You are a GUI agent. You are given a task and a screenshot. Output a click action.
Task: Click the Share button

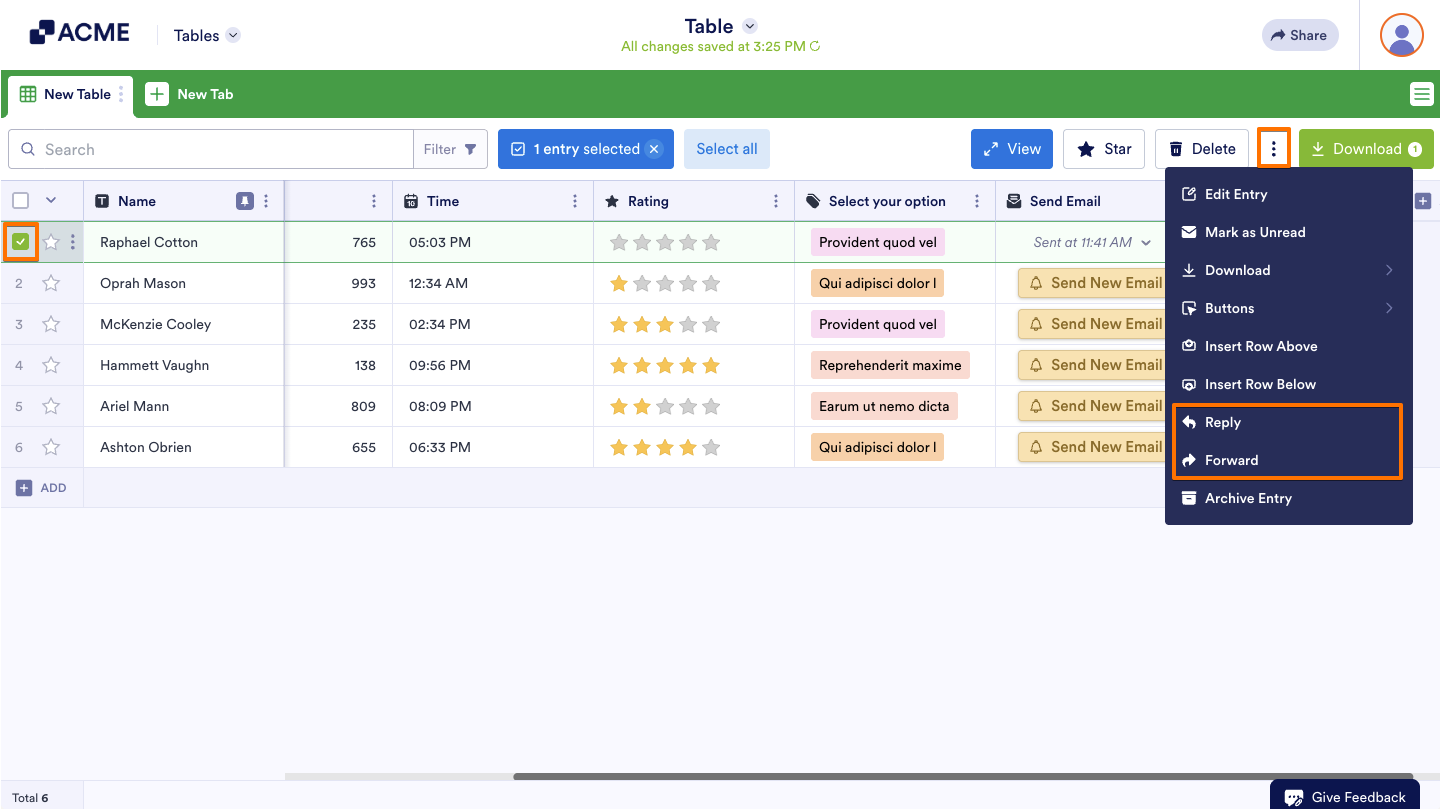tap(1299, 35)
